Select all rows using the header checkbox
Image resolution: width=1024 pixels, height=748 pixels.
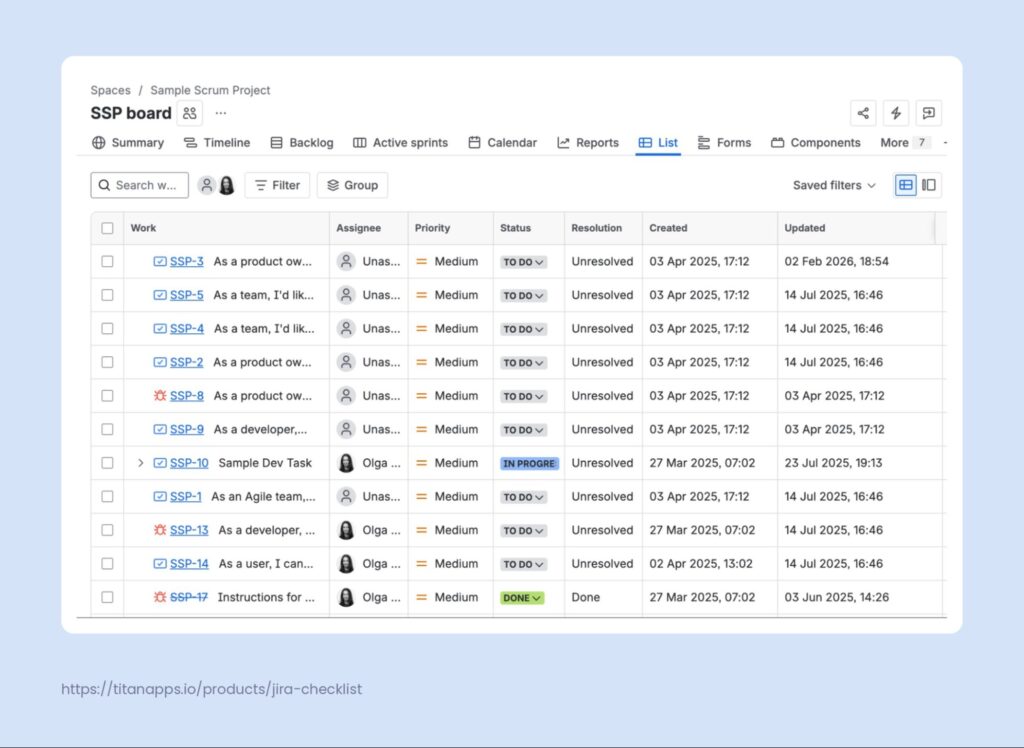point(107,228)
